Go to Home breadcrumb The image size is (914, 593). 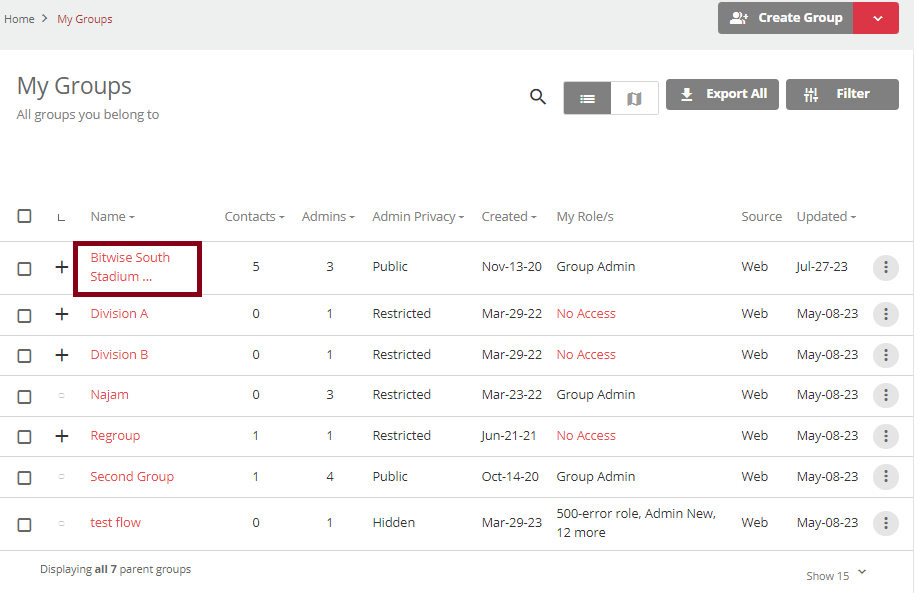(x=19, y=19)
